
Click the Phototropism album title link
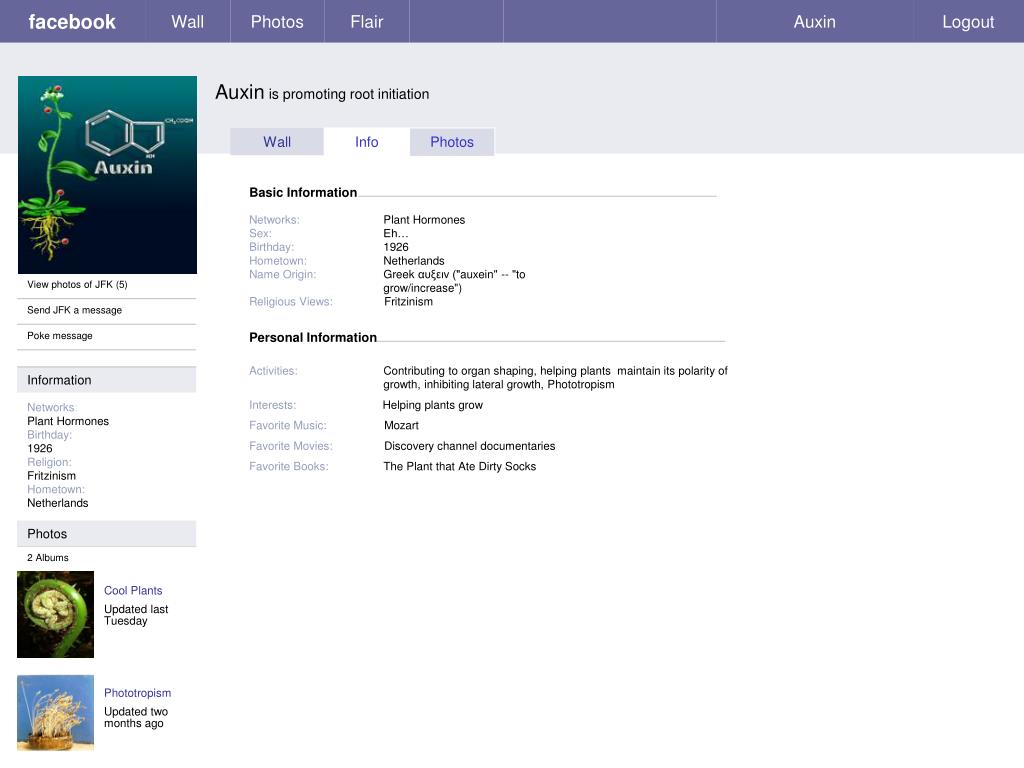(137, 693)
